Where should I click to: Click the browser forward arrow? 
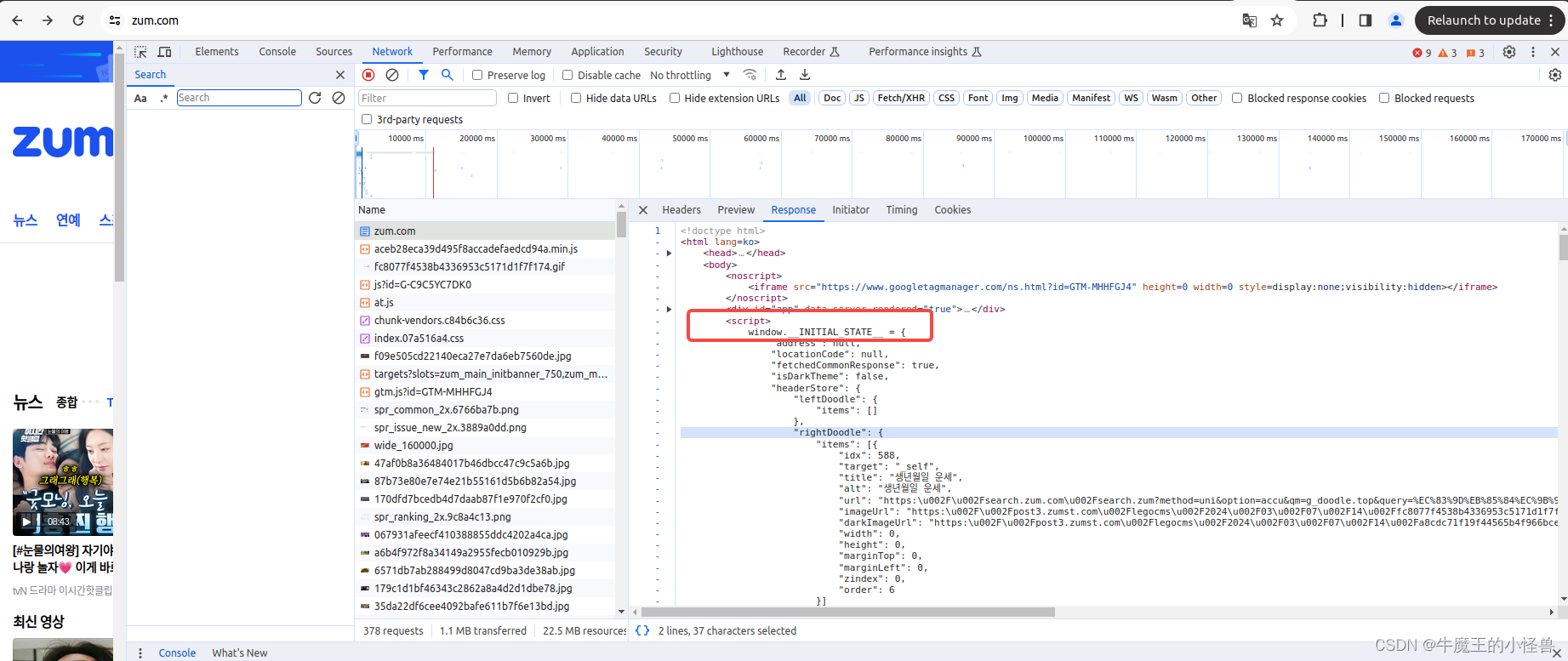tap(48, 20)
